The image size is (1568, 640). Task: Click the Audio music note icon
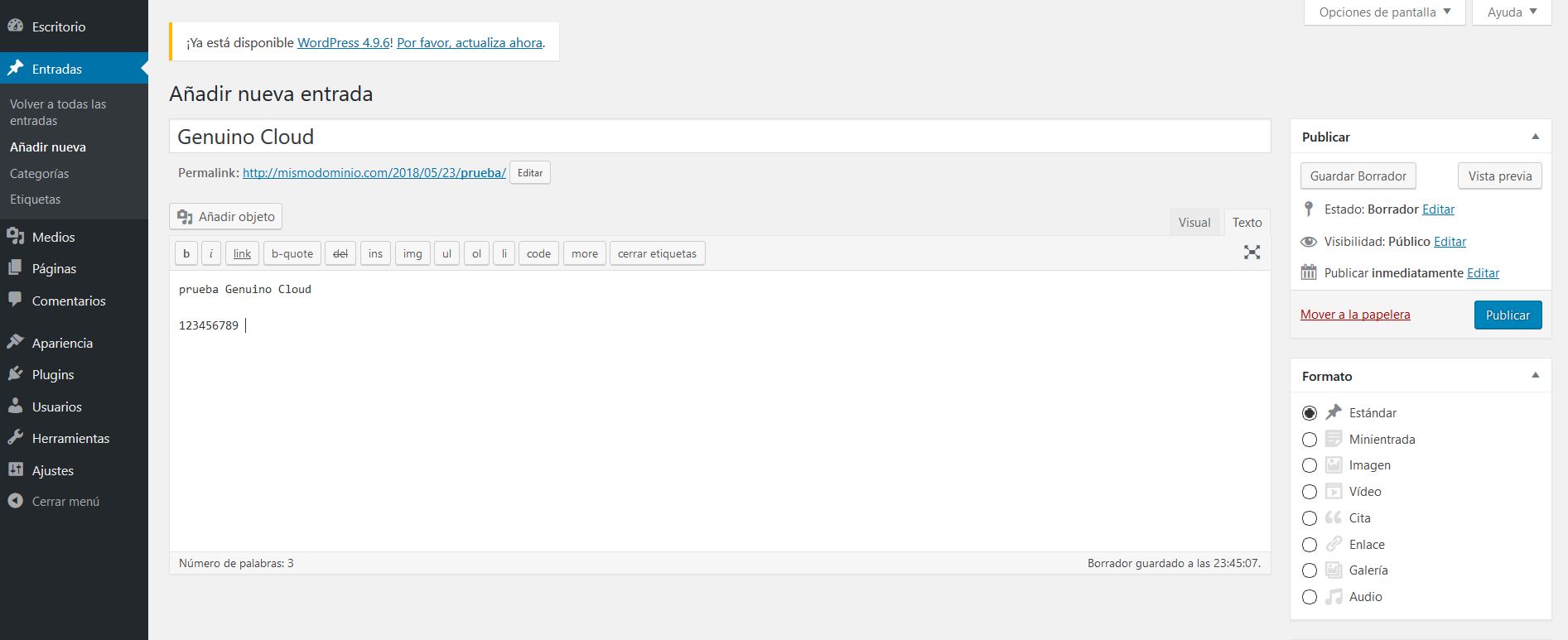(1334, 596)
